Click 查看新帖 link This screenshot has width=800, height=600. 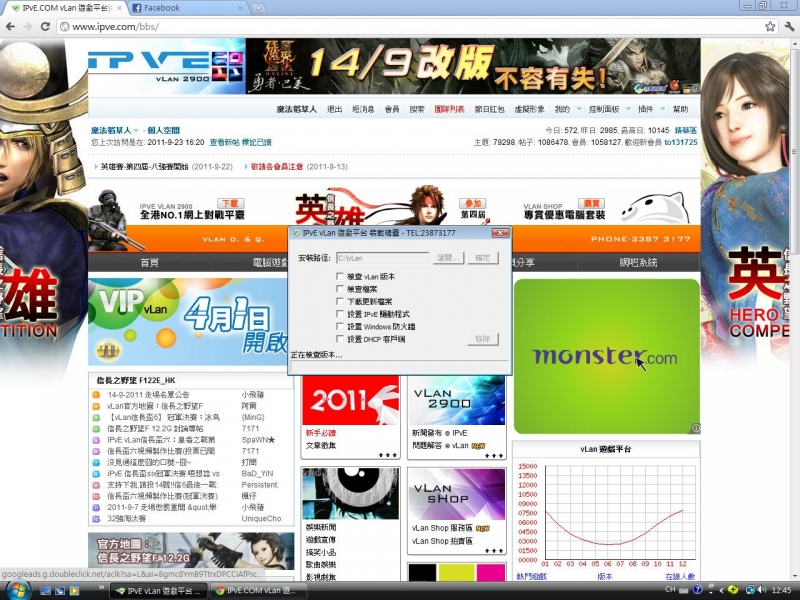(x=224, y=142)
